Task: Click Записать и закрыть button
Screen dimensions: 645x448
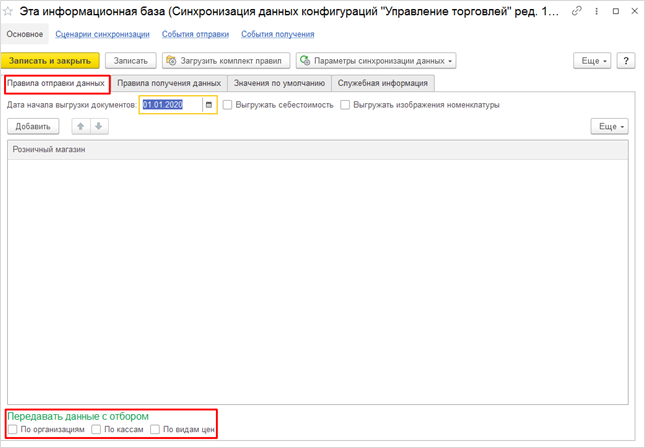Action: [x=50, y=61]
